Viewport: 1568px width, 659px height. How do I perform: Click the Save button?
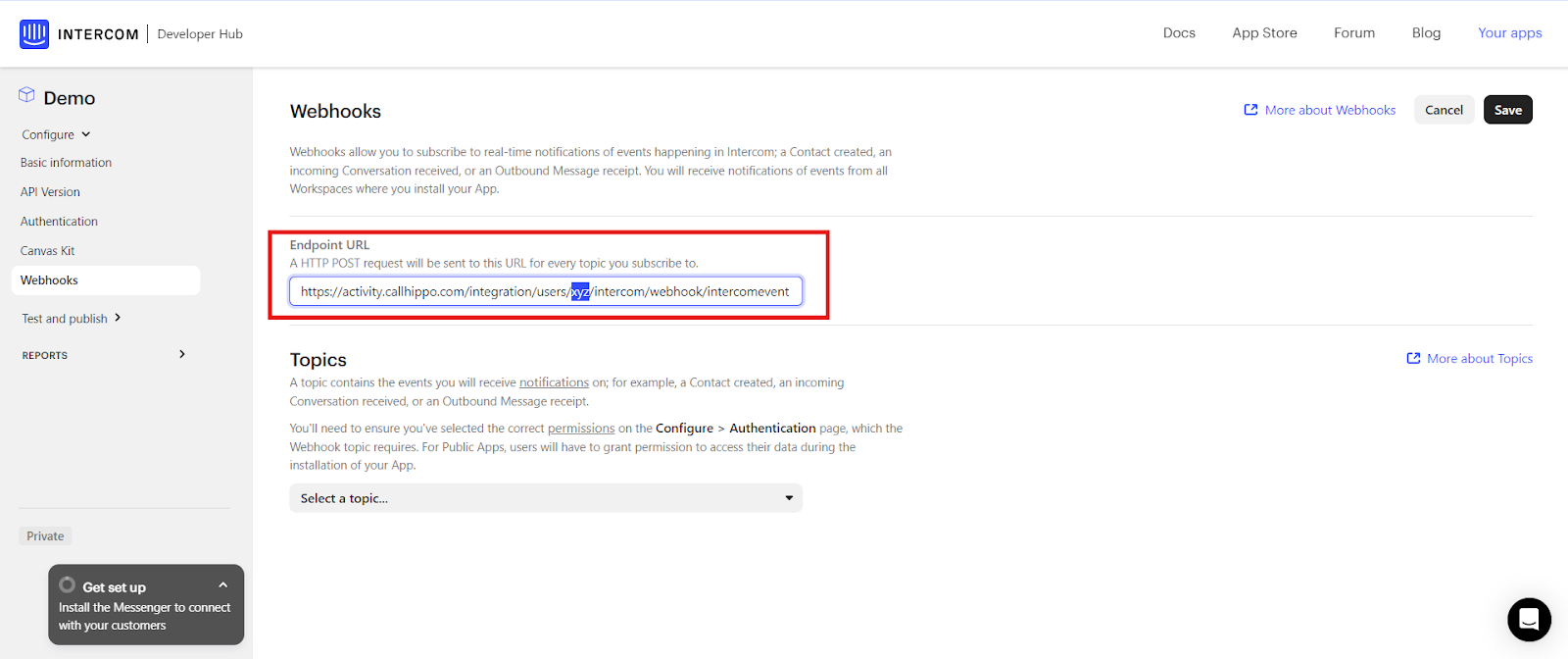tap(1507, 110)
